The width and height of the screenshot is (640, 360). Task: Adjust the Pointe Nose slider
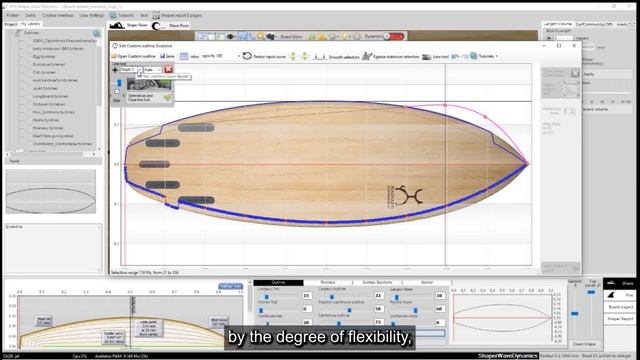(x=415, y=310)
